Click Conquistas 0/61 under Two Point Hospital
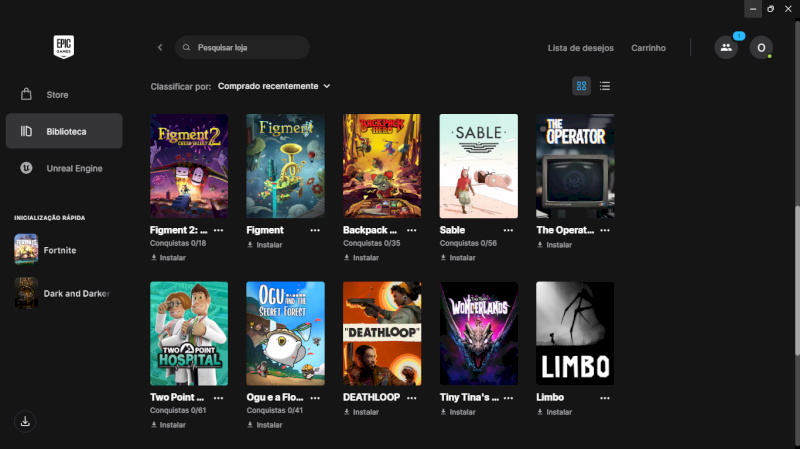 tap(178, 410)
